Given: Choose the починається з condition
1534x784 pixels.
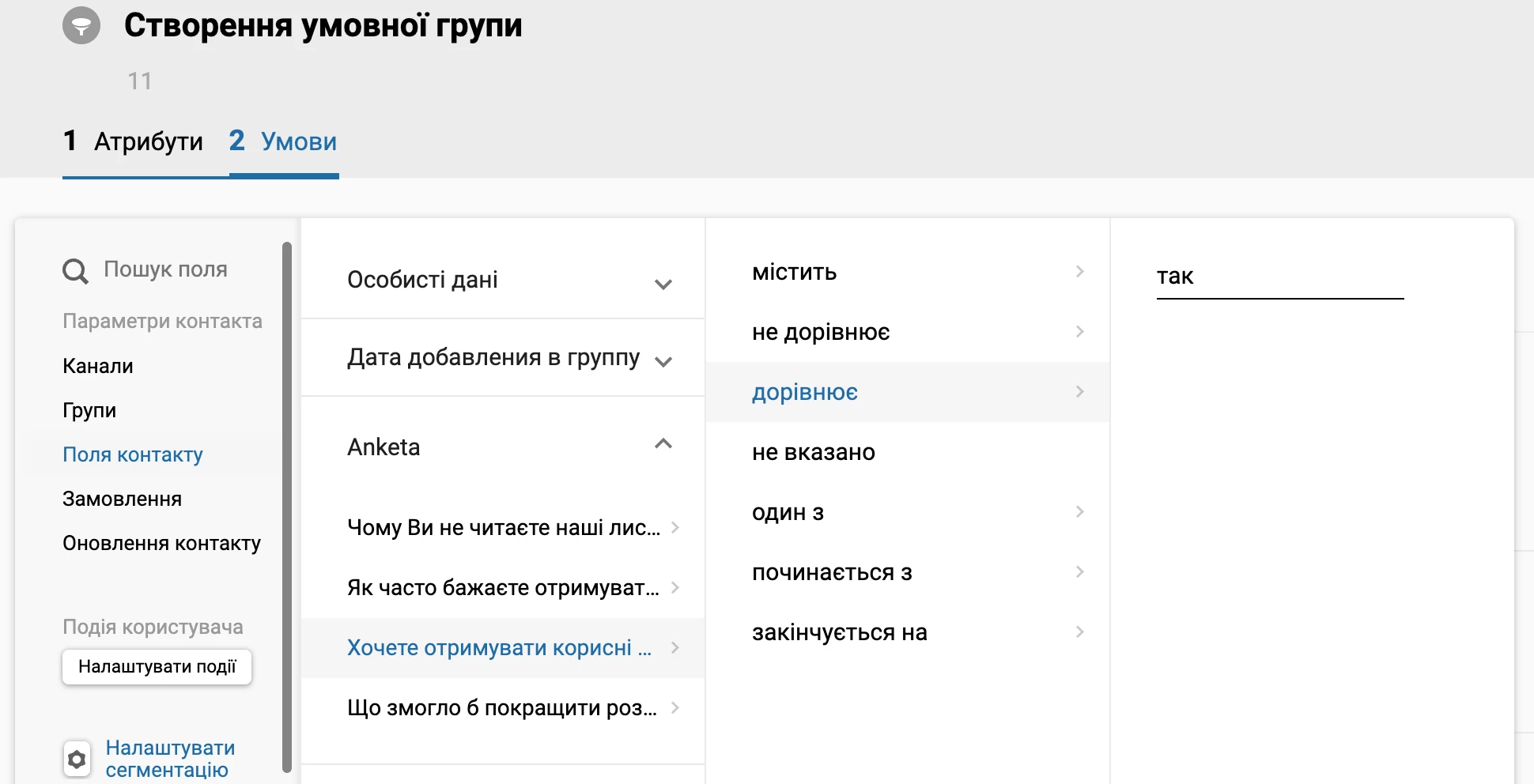Looking at the screenshot, I should pos(908,572).
